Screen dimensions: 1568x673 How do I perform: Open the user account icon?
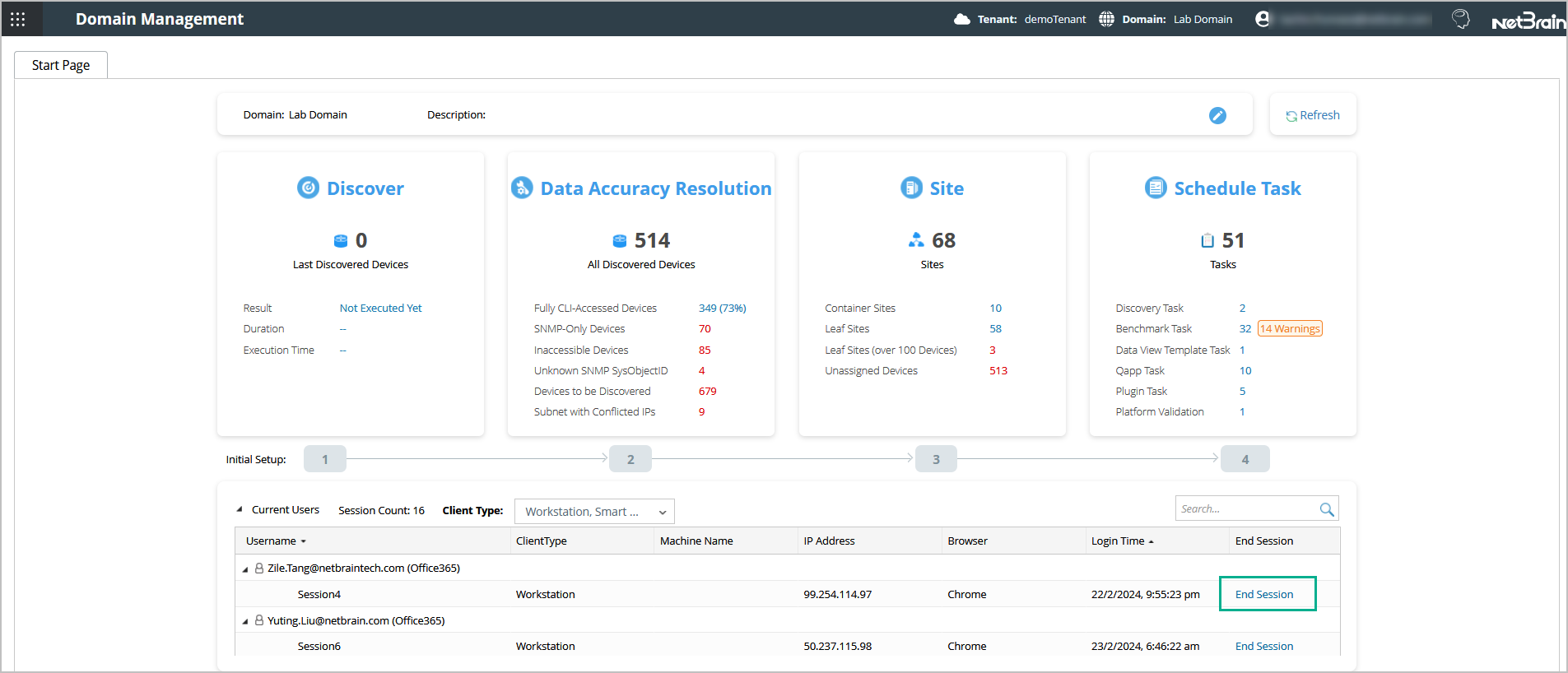click(x=1262, y=19)
